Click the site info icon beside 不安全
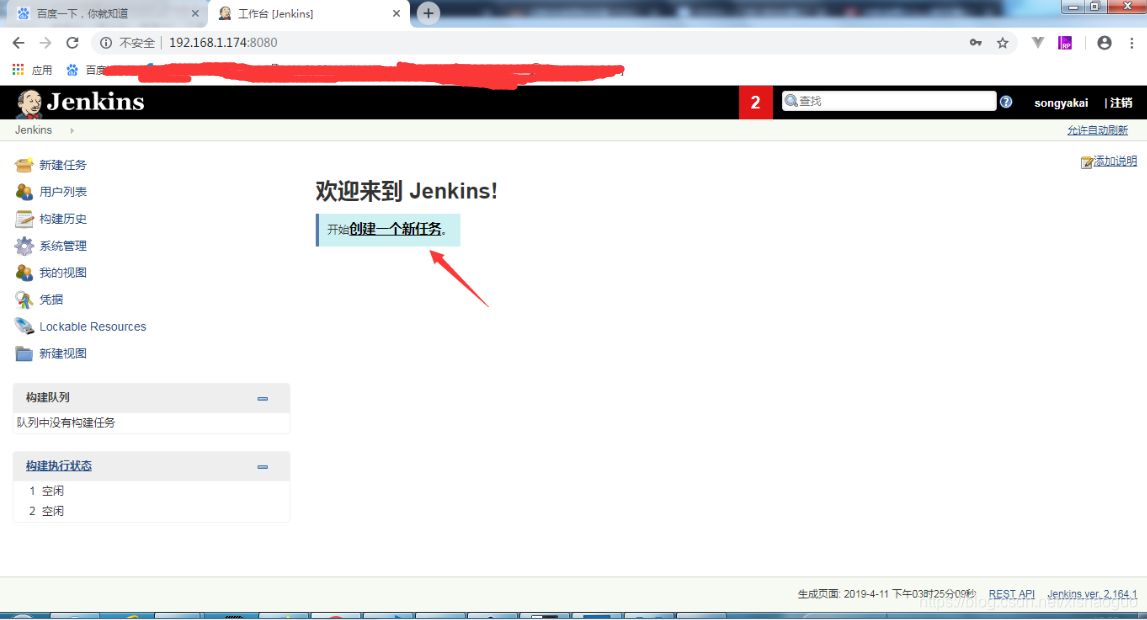 [106, 43]
